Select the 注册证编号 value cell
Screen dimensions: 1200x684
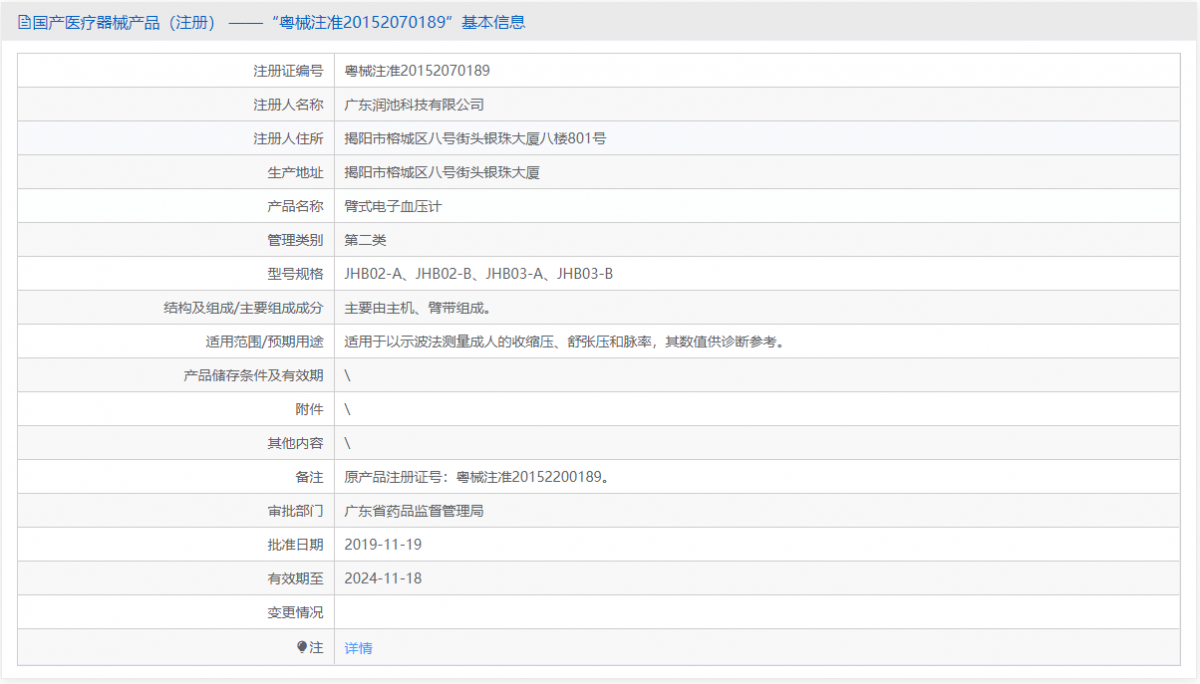418,69
